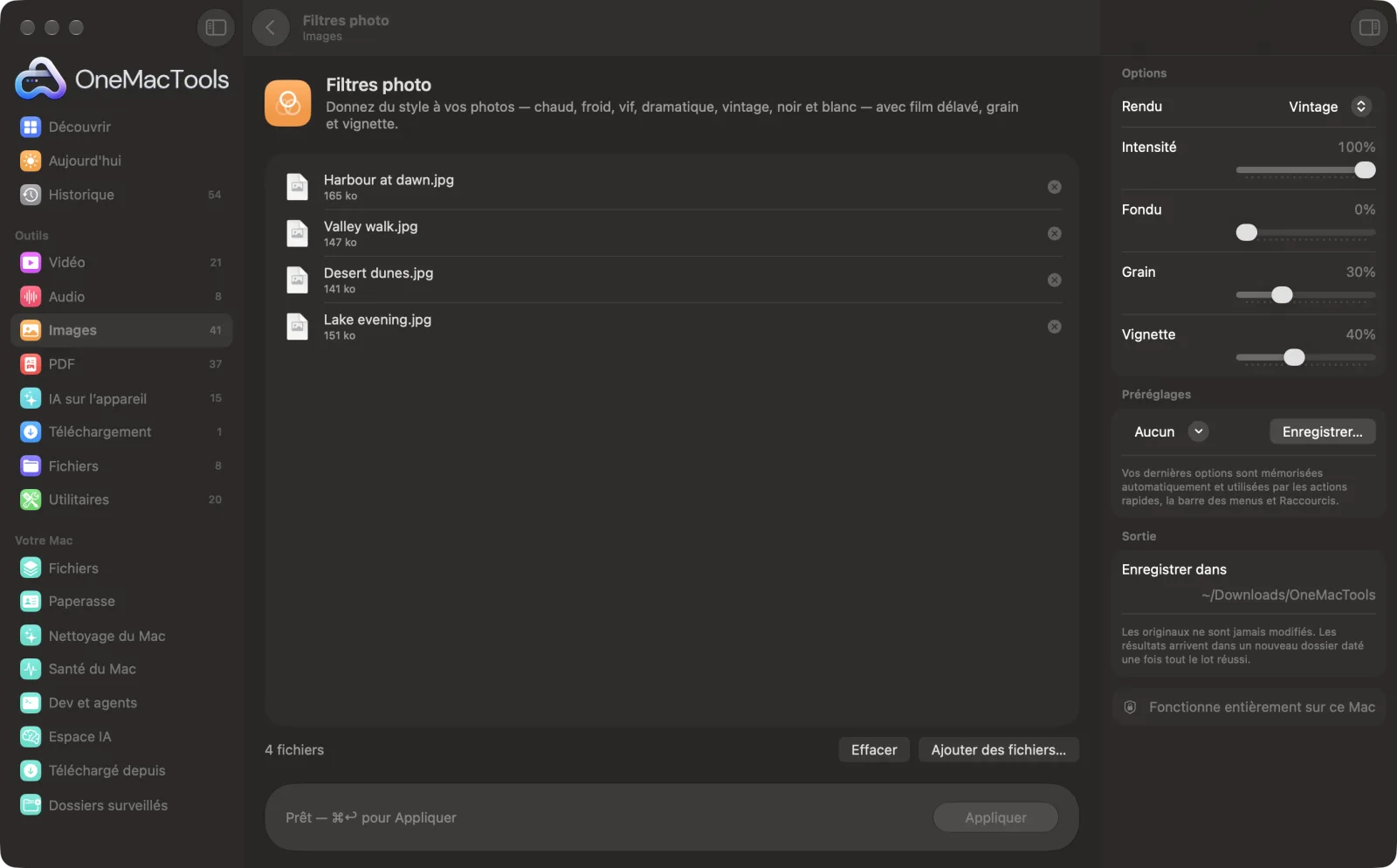
Task: Remove Lake evening.jpg from list
Action: (1055, 327)
